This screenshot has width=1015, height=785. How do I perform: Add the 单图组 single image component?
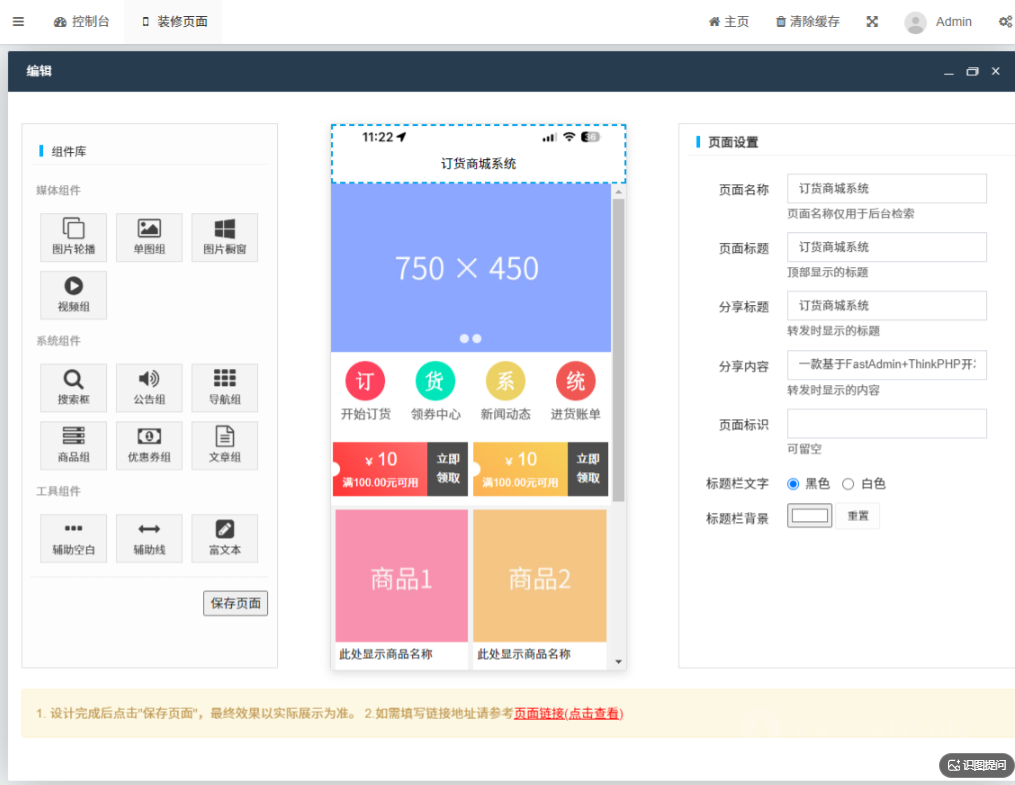[149, 237]
